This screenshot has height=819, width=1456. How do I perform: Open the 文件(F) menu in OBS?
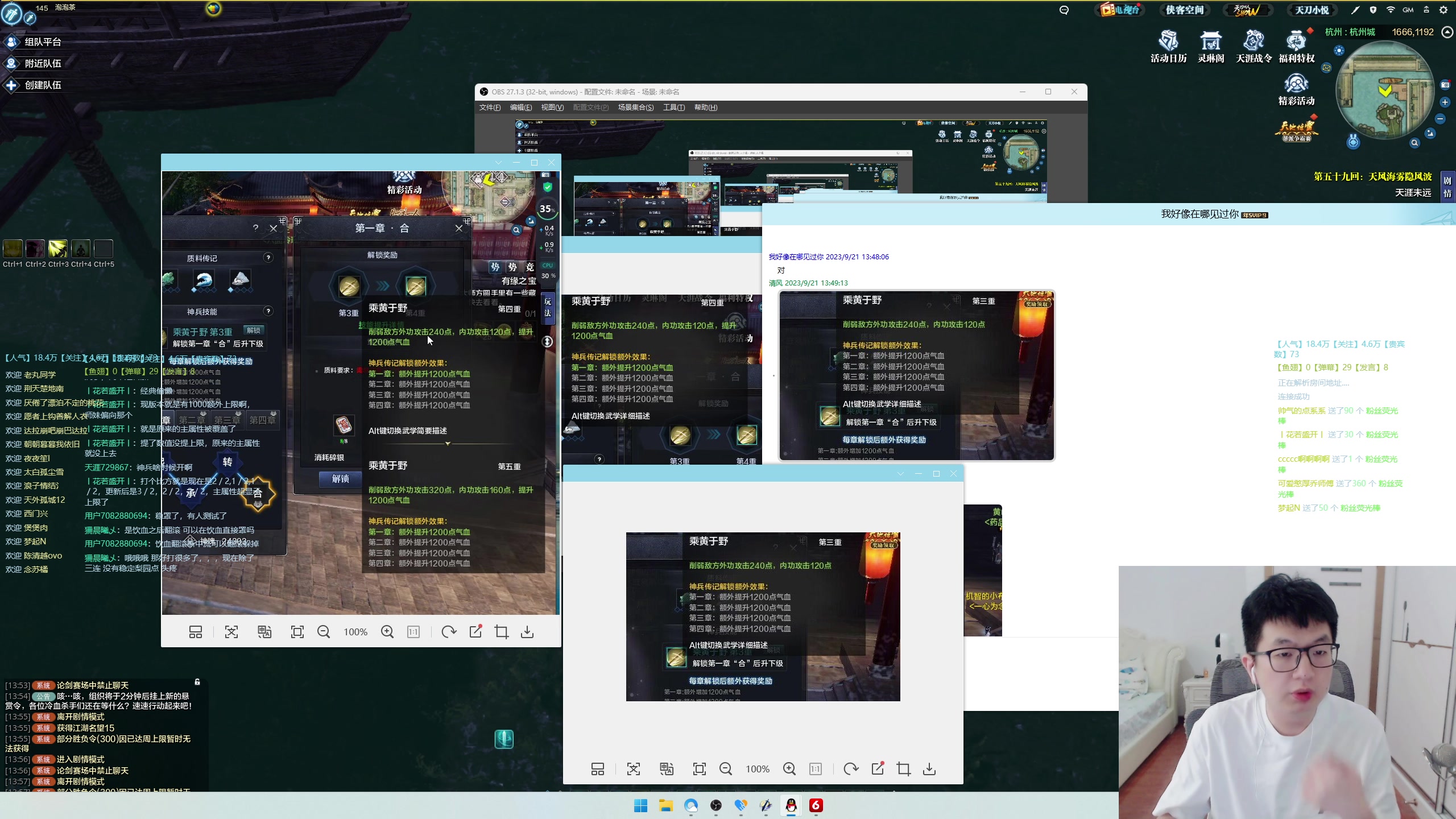pos(490,107)
